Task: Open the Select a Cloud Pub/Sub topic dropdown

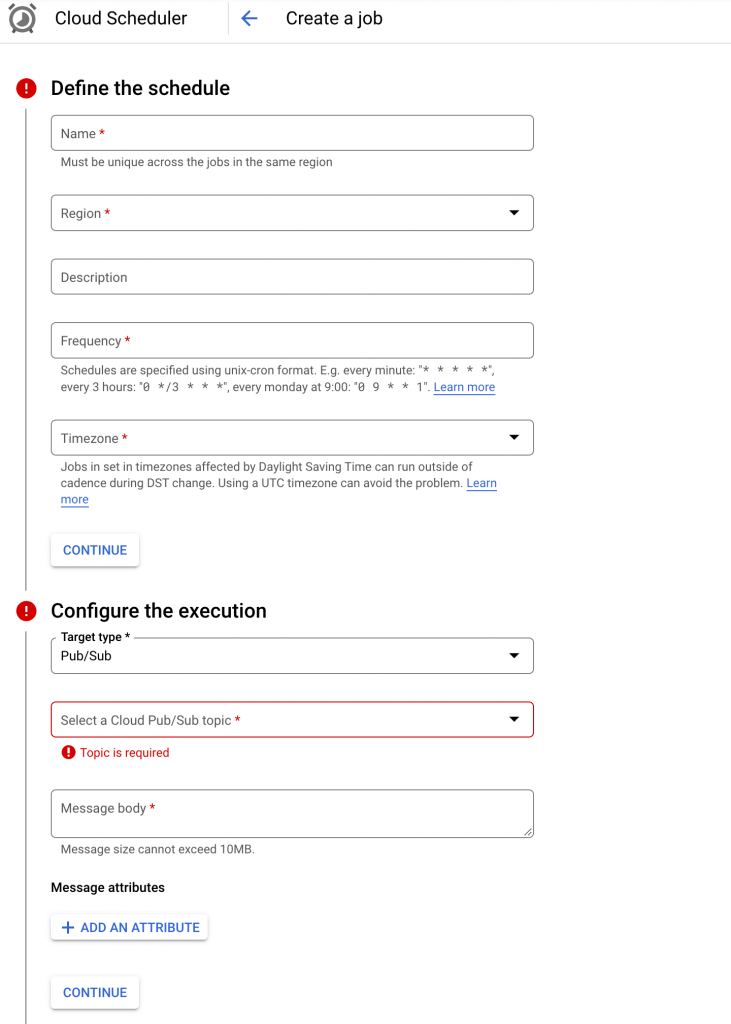Action: (x=292, y=720)
